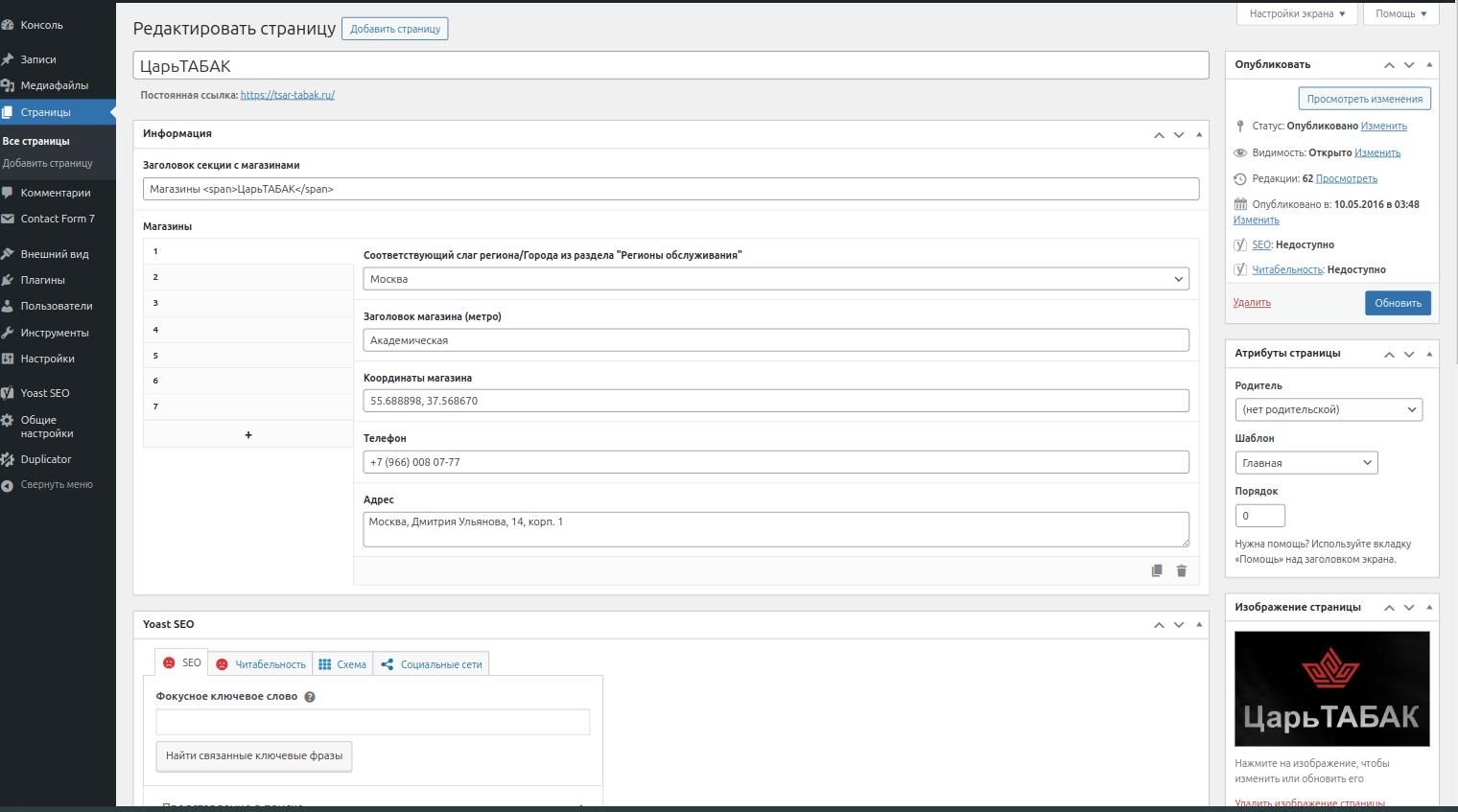Move Изображение страницы box up with arrow

tap(1389, 608)
